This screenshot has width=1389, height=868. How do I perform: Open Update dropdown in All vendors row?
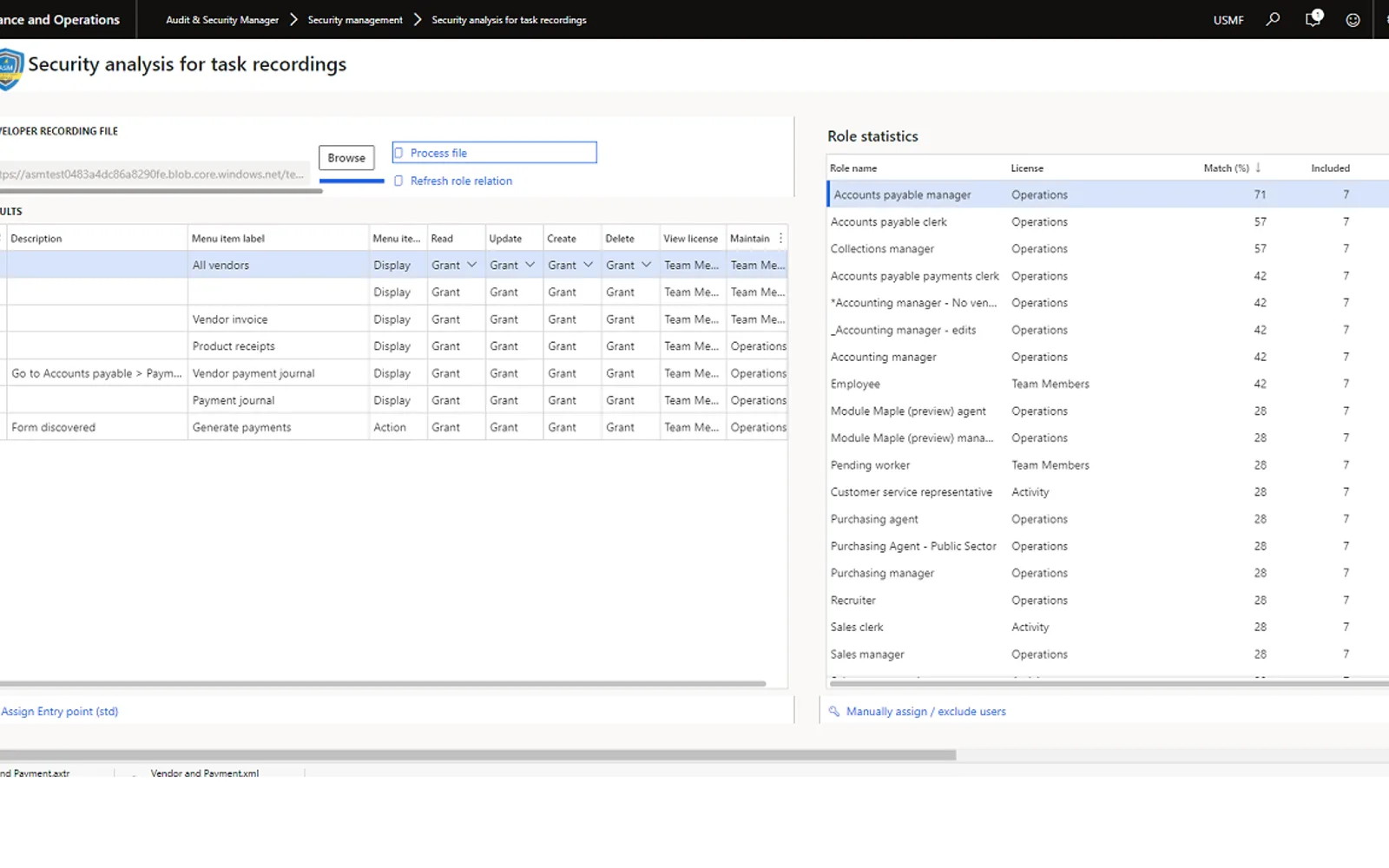tap(530, 265)
